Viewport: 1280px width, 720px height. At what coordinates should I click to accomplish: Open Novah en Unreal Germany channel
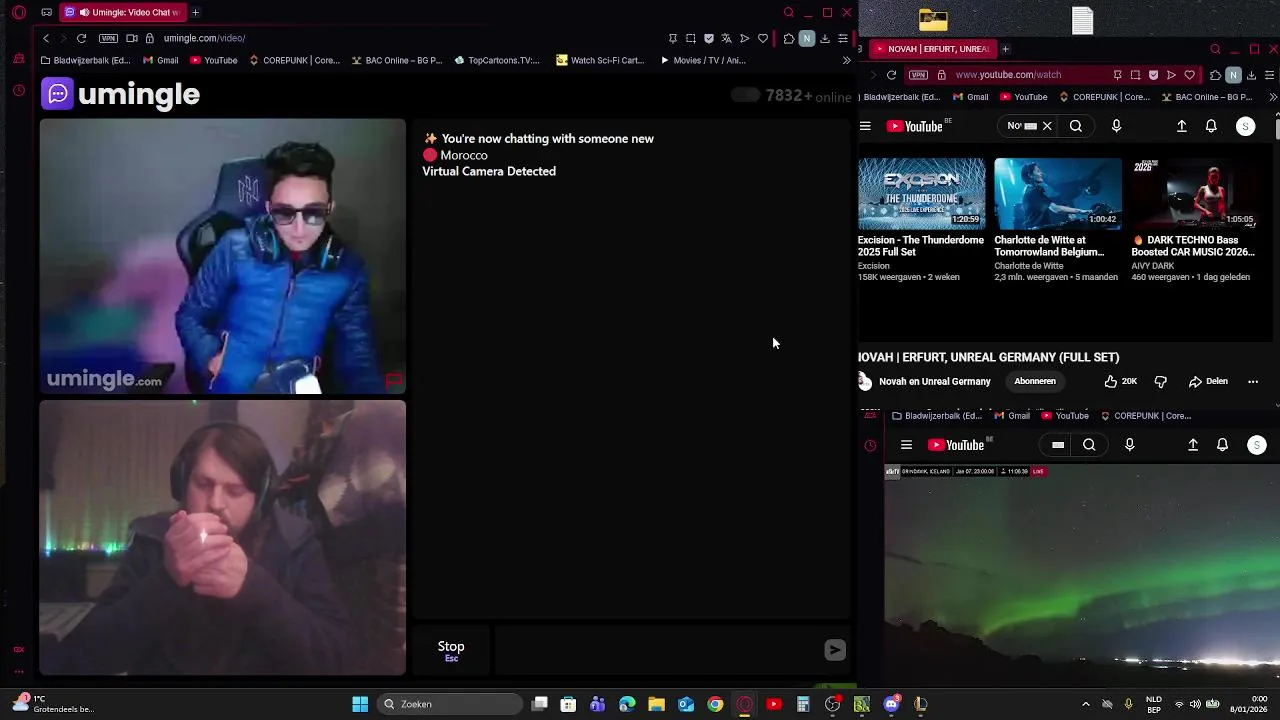(x=934, y=381)
